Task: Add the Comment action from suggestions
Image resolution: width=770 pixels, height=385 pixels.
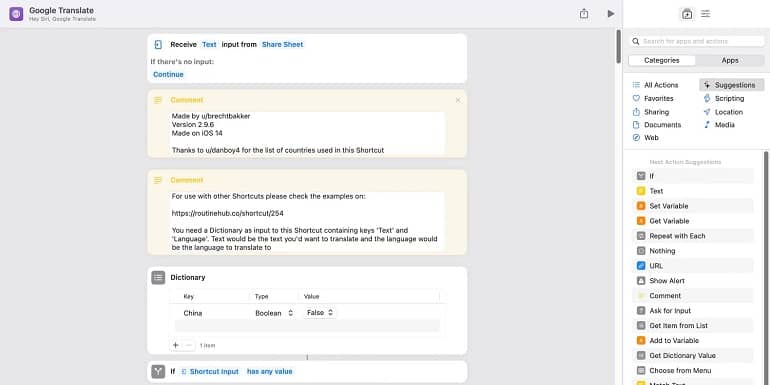Action: coord(692,296)
